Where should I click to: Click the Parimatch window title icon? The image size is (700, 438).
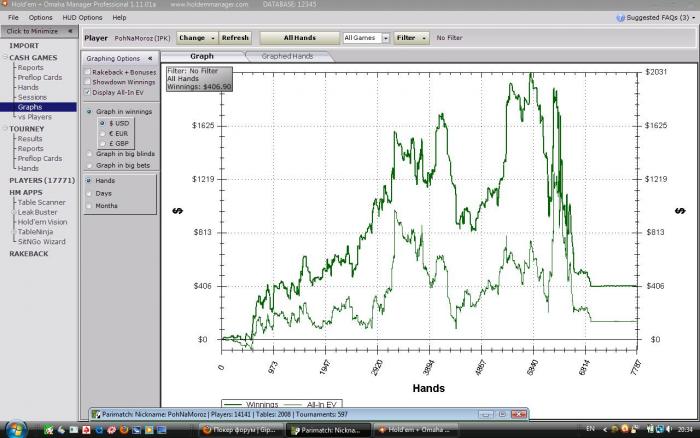click(x=96, y=414)
